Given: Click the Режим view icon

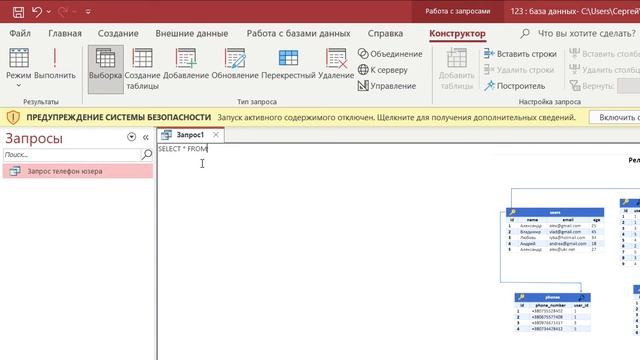Looking at the screenshot, I should click(x=19, y=58).
